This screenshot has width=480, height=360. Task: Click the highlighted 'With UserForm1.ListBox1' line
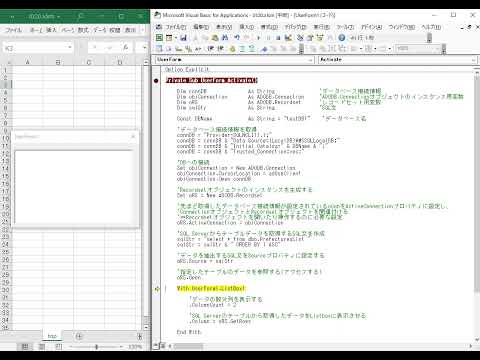211,288
